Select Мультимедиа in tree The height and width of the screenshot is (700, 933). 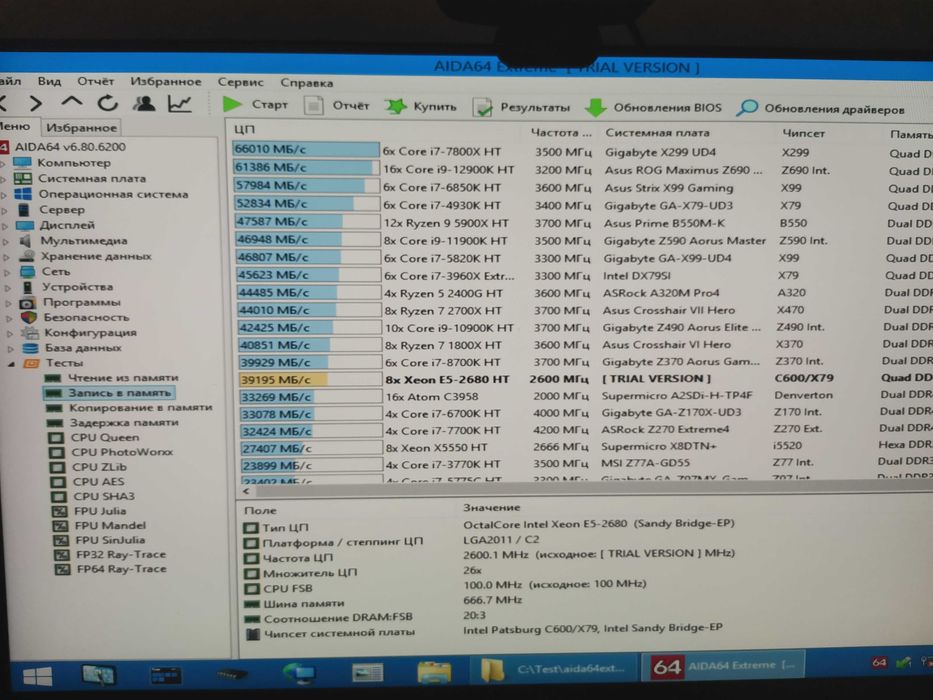click(84, 240)
